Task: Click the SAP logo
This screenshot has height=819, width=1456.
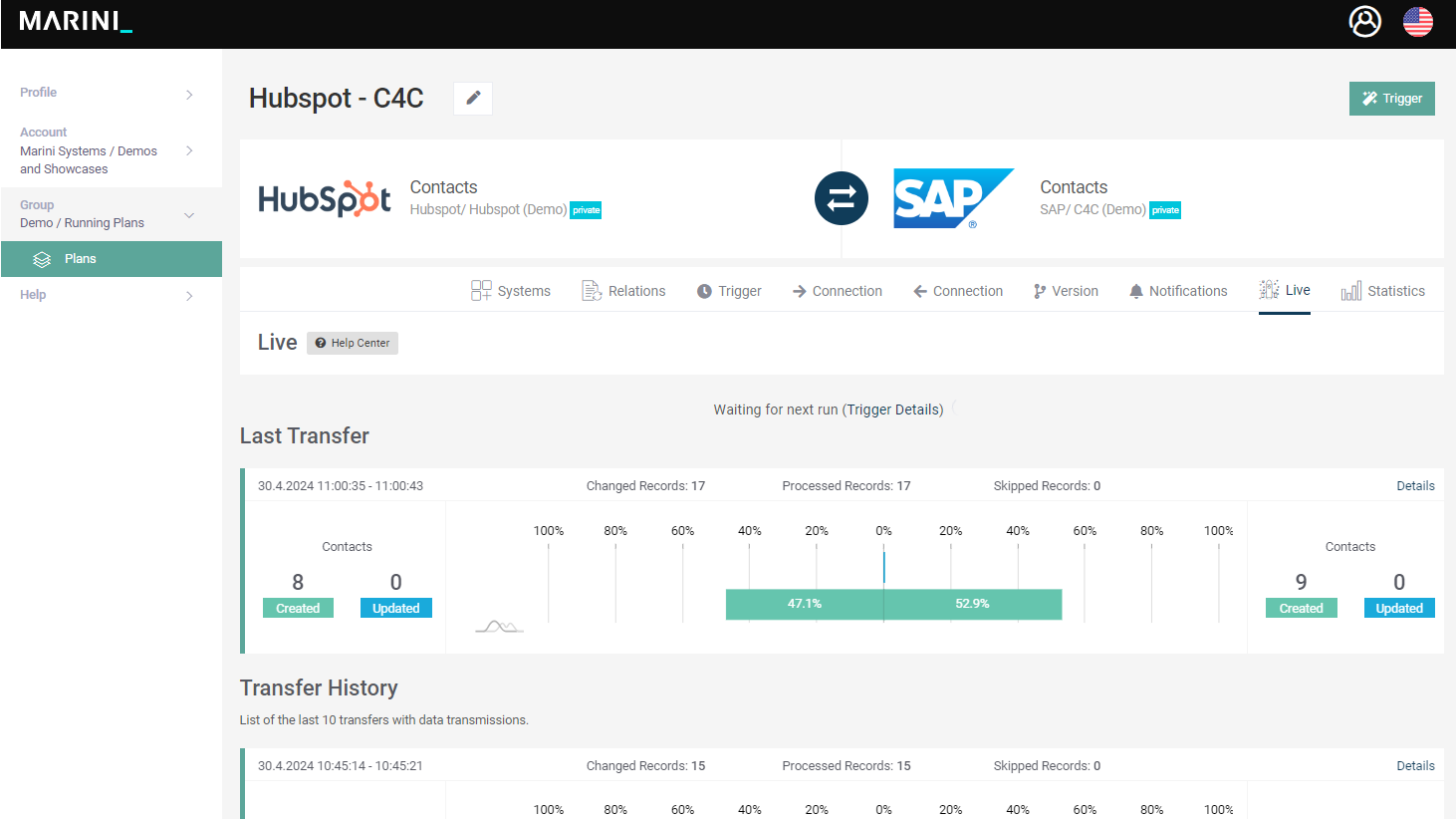Action: coord(952,198)
